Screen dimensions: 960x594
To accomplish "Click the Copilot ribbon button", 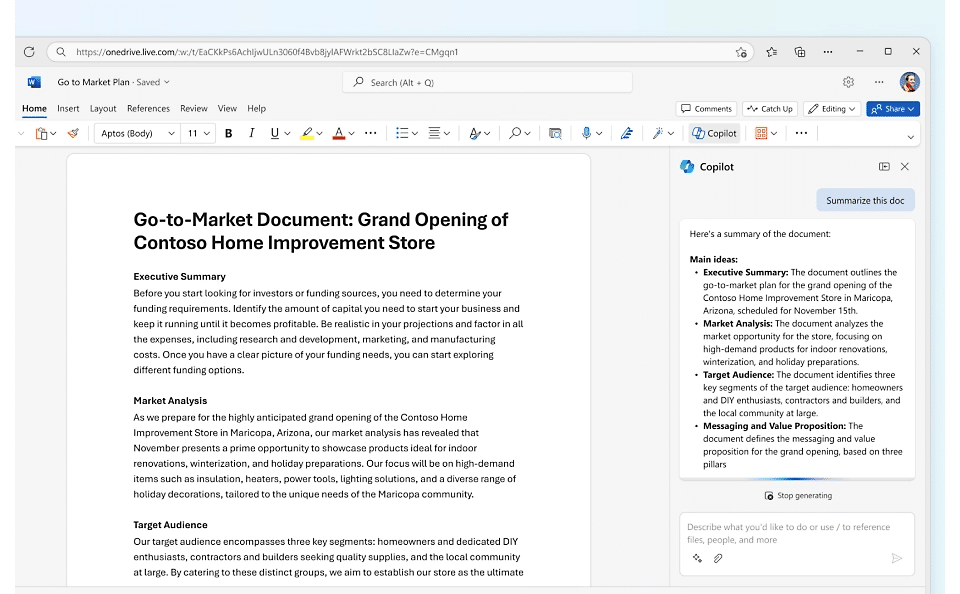I will [x=714, y=133].
